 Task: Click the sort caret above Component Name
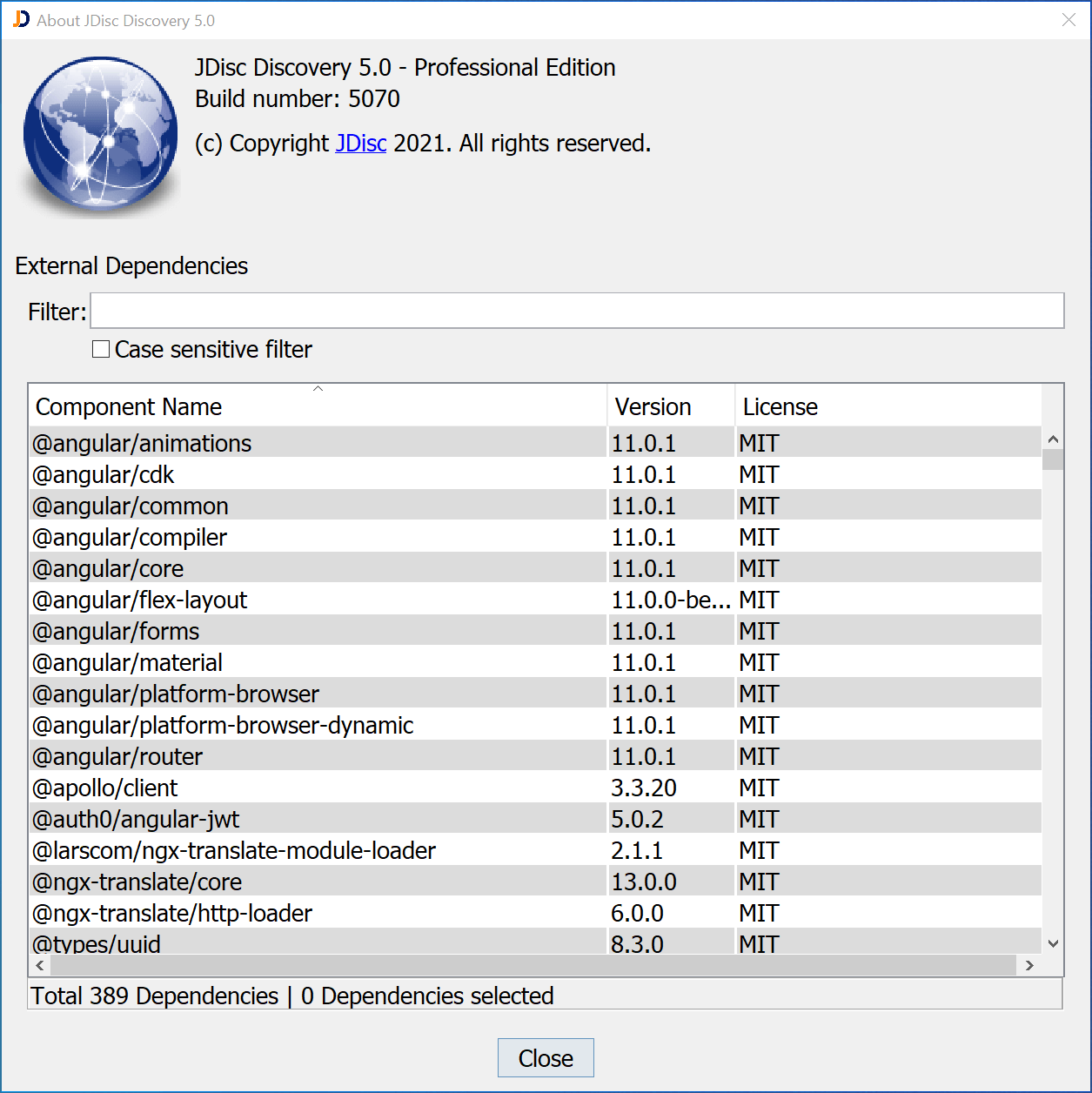point(318,389)
